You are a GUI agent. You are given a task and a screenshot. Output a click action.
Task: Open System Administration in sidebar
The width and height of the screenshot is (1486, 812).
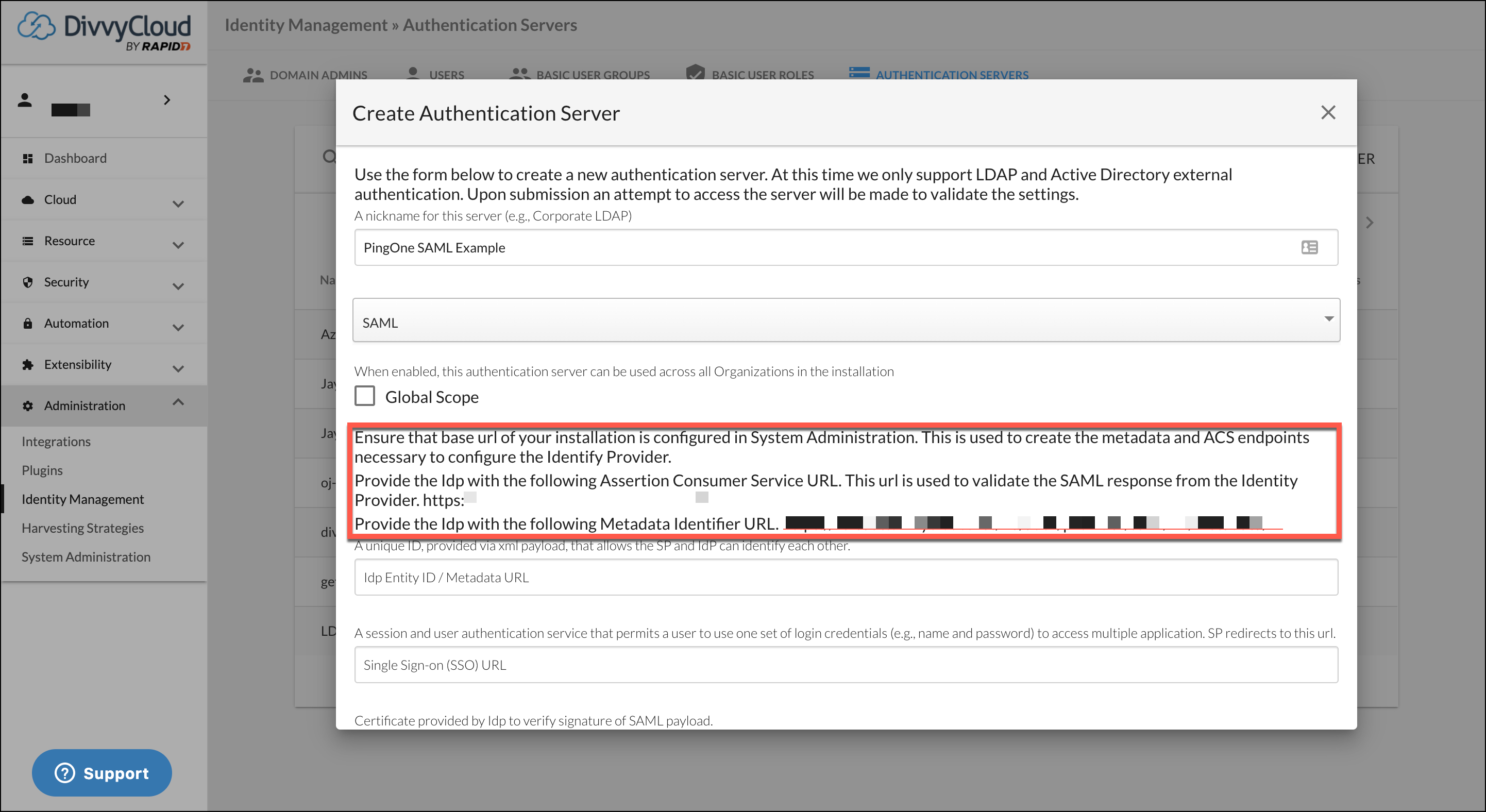(86, 556)
